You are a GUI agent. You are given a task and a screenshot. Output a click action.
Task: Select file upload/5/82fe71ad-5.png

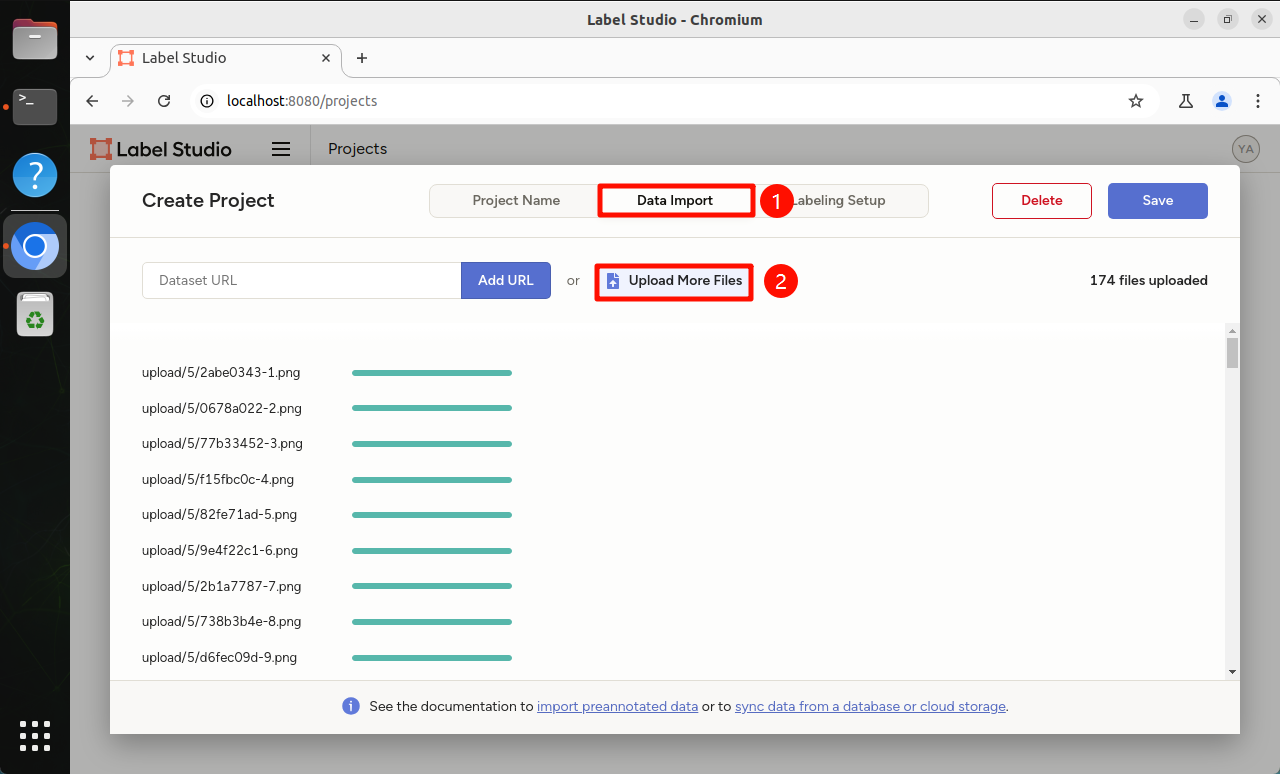220,515
